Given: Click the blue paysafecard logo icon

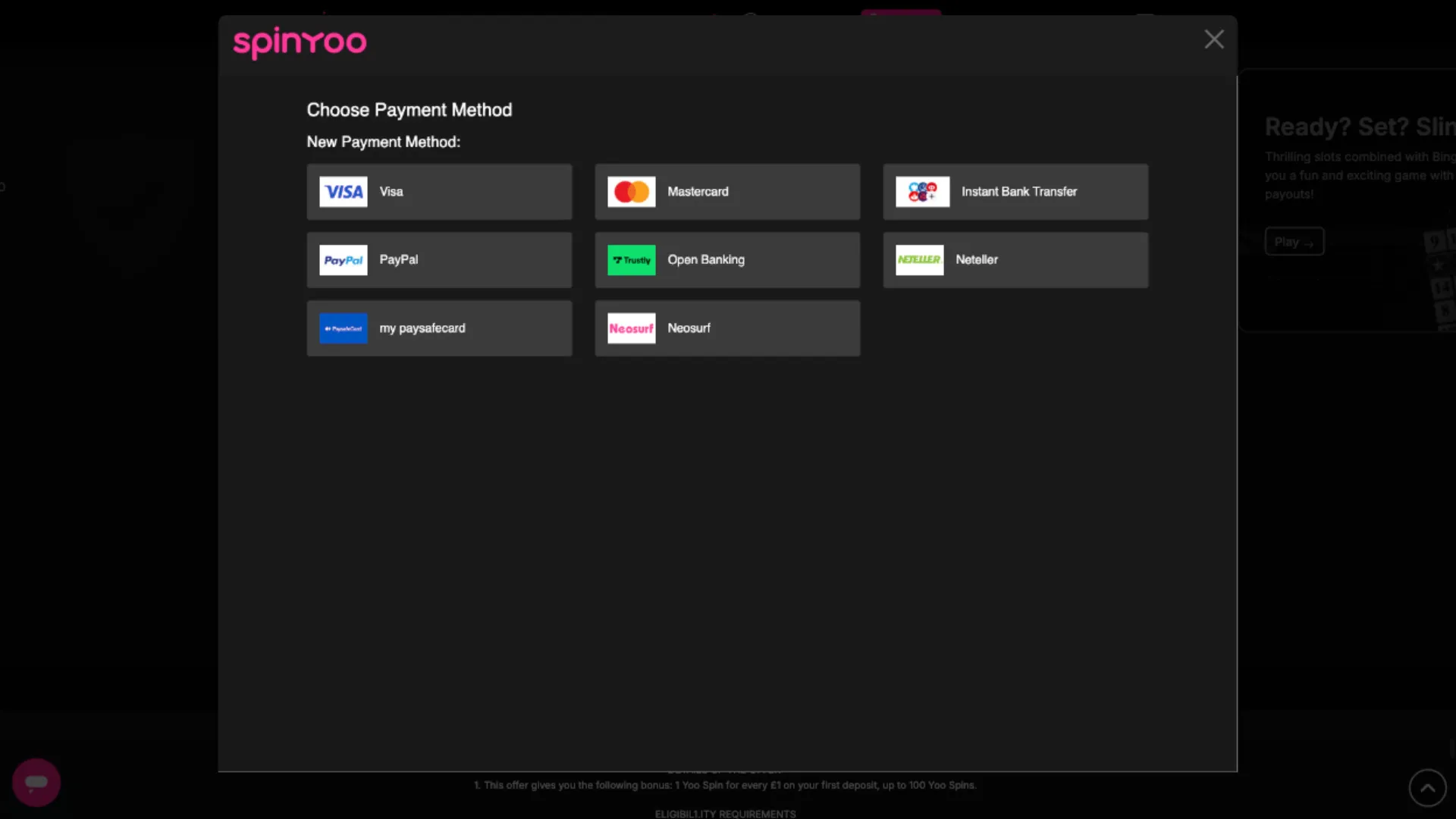Looking at the screenshot, I should [343, 328].
